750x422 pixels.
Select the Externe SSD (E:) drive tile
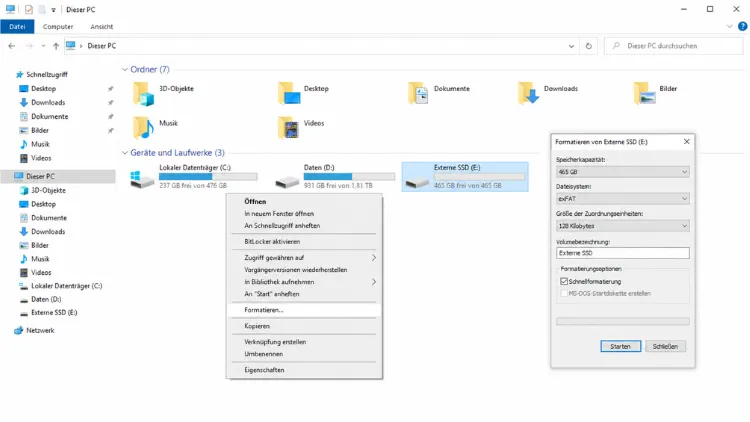[x=465, y=177]
